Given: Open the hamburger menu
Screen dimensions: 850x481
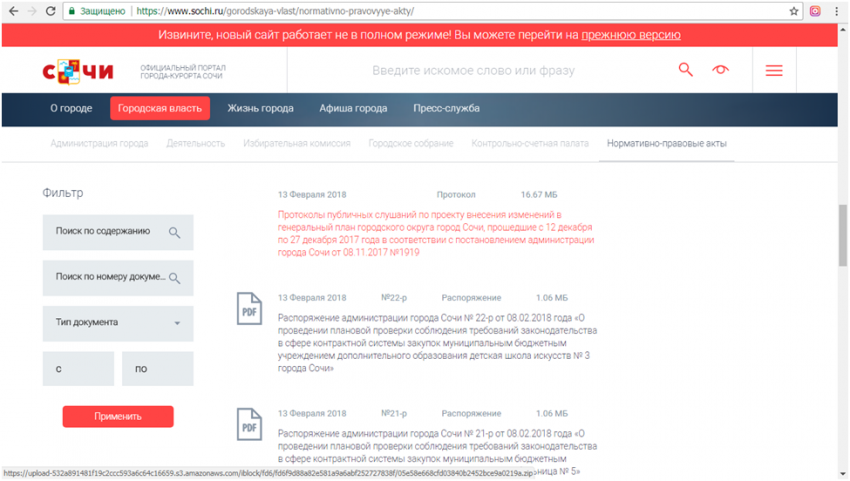Looking at the screenshot, I should point(773,71).
